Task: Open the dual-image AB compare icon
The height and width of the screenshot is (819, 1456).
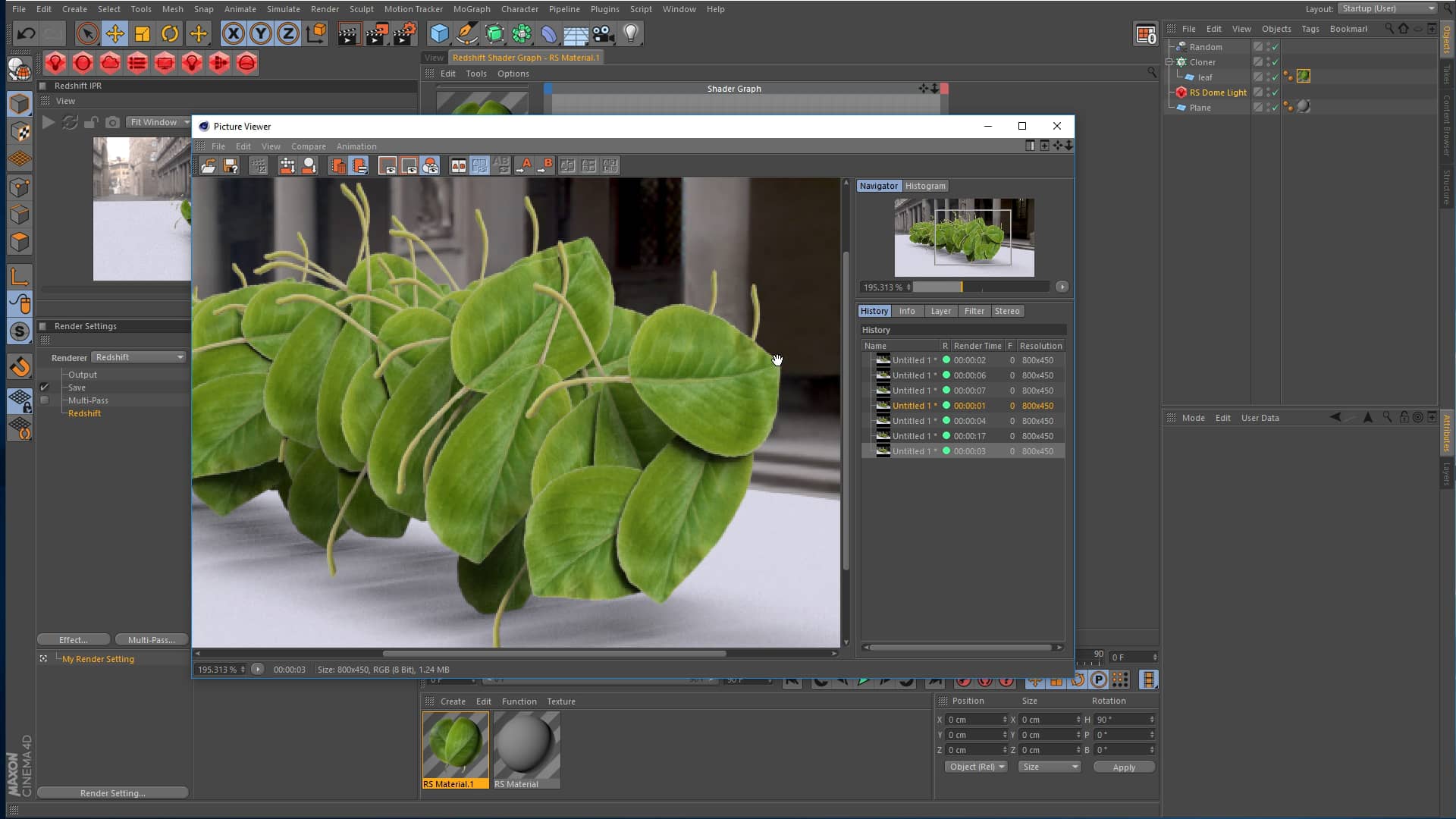Action: click(458, 165)
